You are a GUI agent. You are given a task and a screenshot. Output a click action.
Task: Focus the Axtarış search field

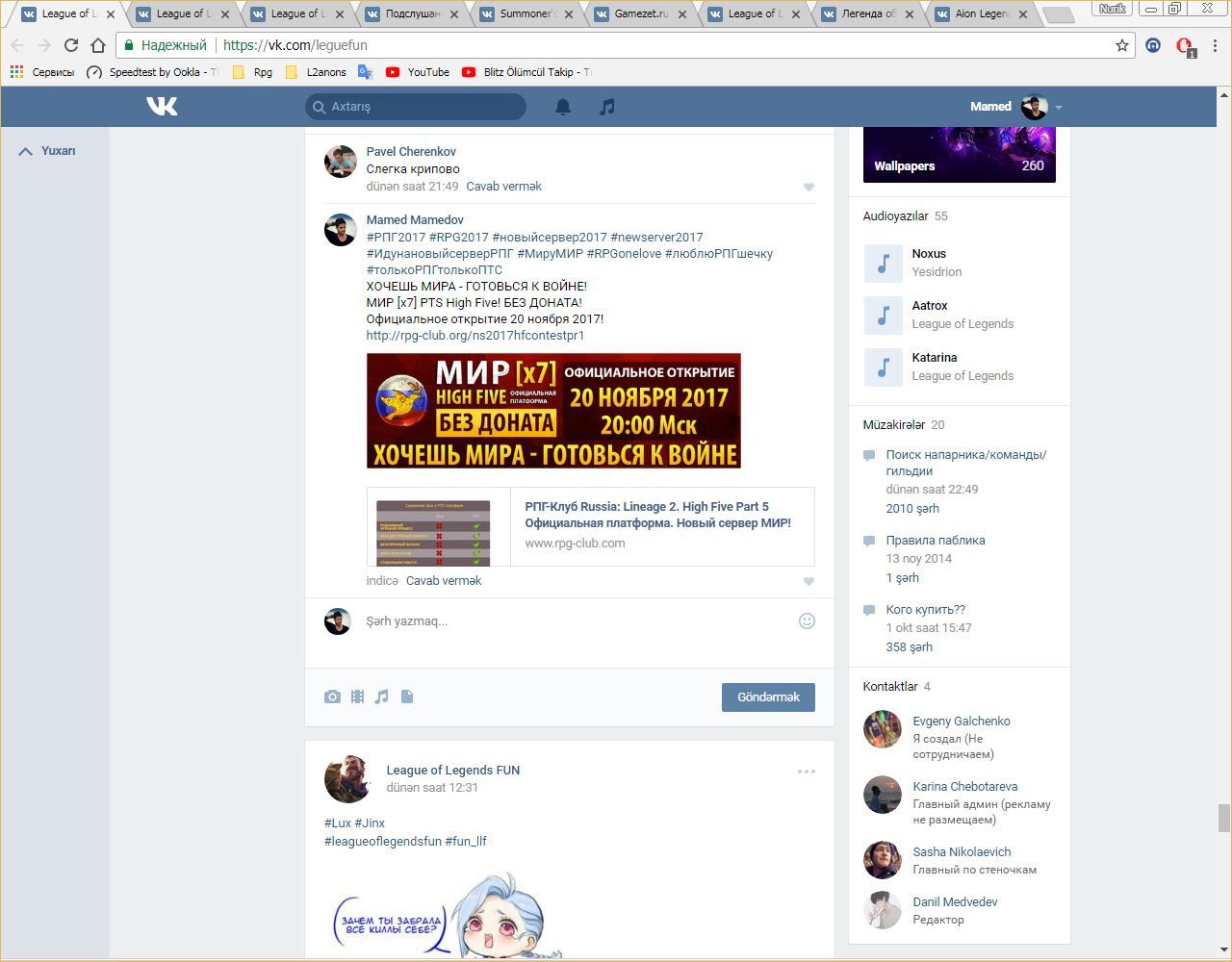tap(416, 107)
